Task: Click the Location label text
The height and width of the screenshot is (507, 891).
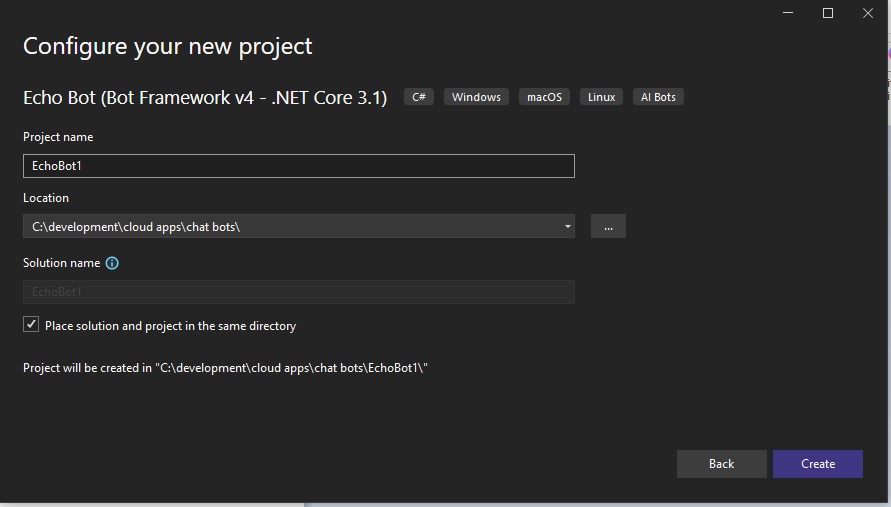Action: tap(46, 198)
